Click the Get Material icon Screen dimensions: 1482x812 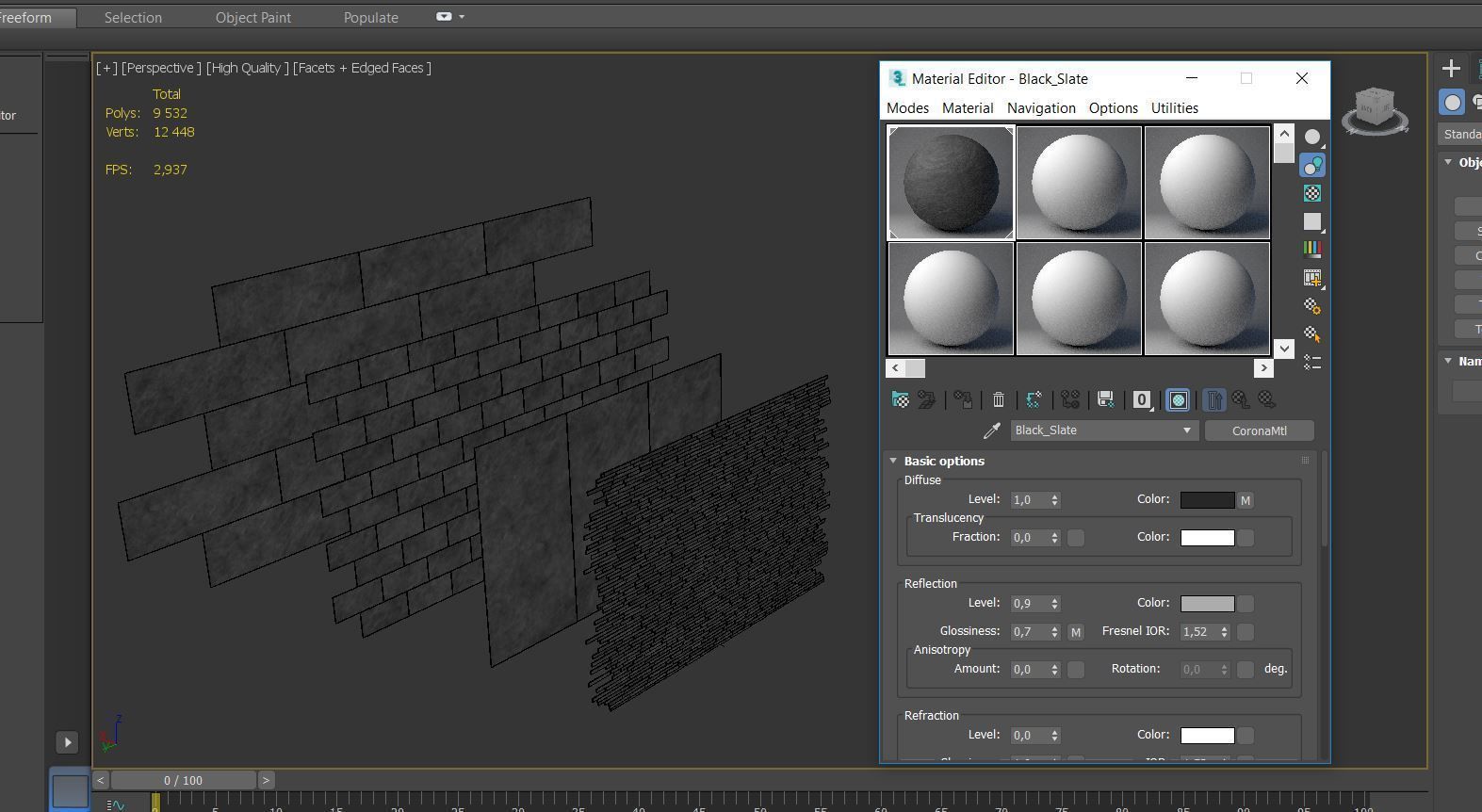[x=901, y=400]
